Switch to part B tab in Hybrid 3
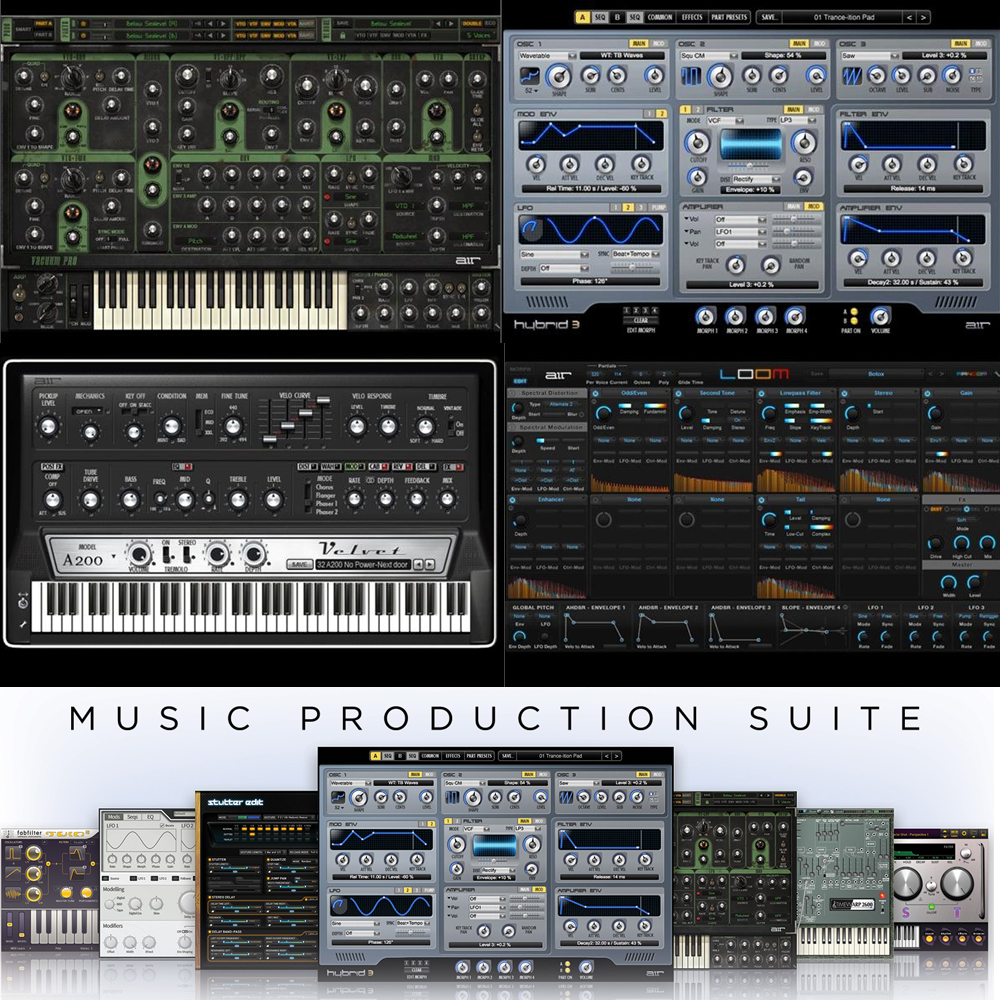The width and height of the screenshot is (1000, 1000). pyautogui.click(x=617, y=17)
